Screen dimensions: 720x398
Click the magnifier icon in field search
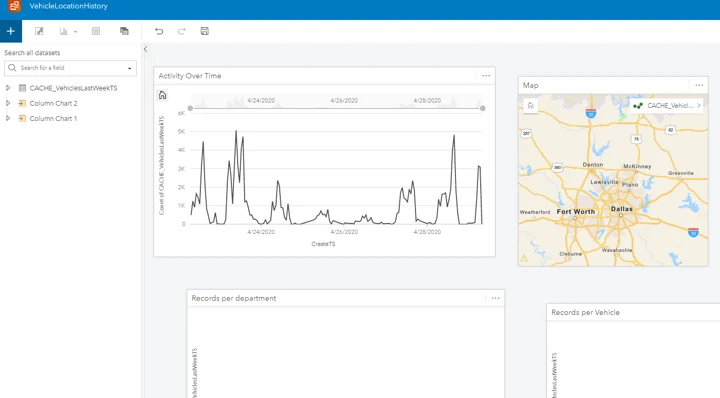pyautogui.click(x=12, y=67)
